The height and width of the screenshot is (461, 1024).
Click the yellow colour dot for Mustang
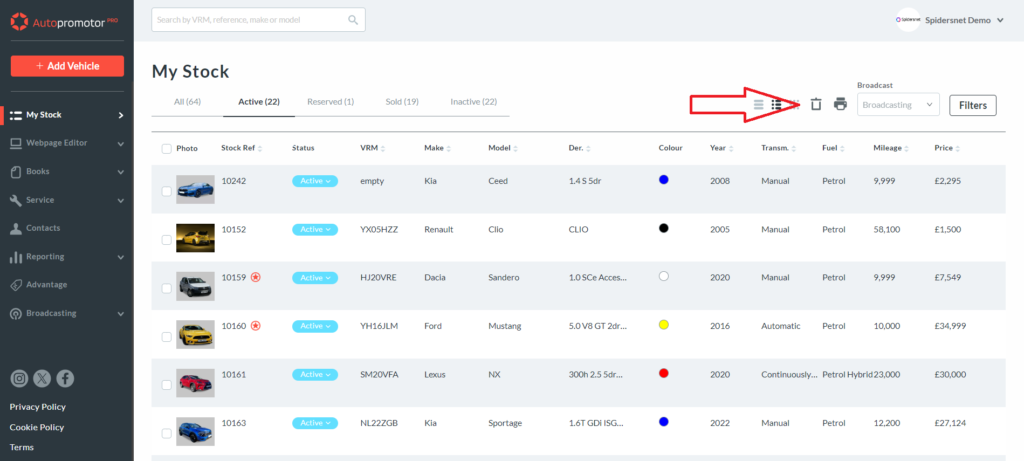[664, 325]
